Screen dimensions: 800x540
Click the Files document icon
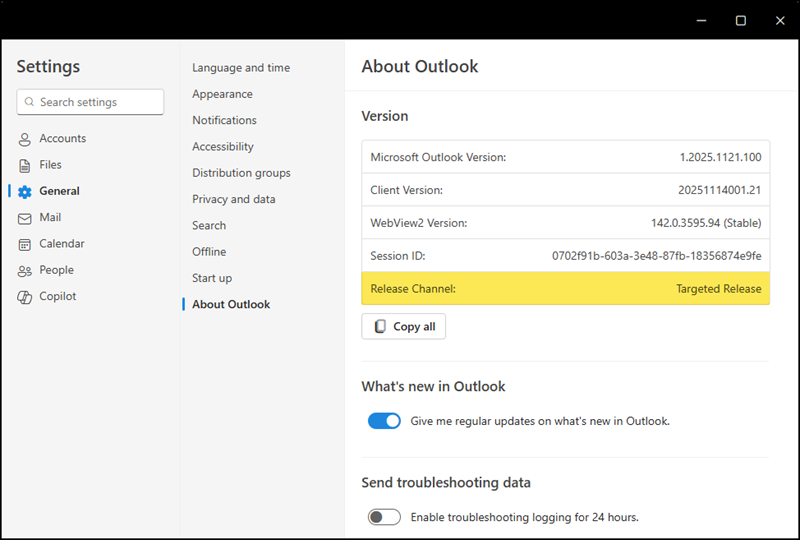click(x=24, y=165)
